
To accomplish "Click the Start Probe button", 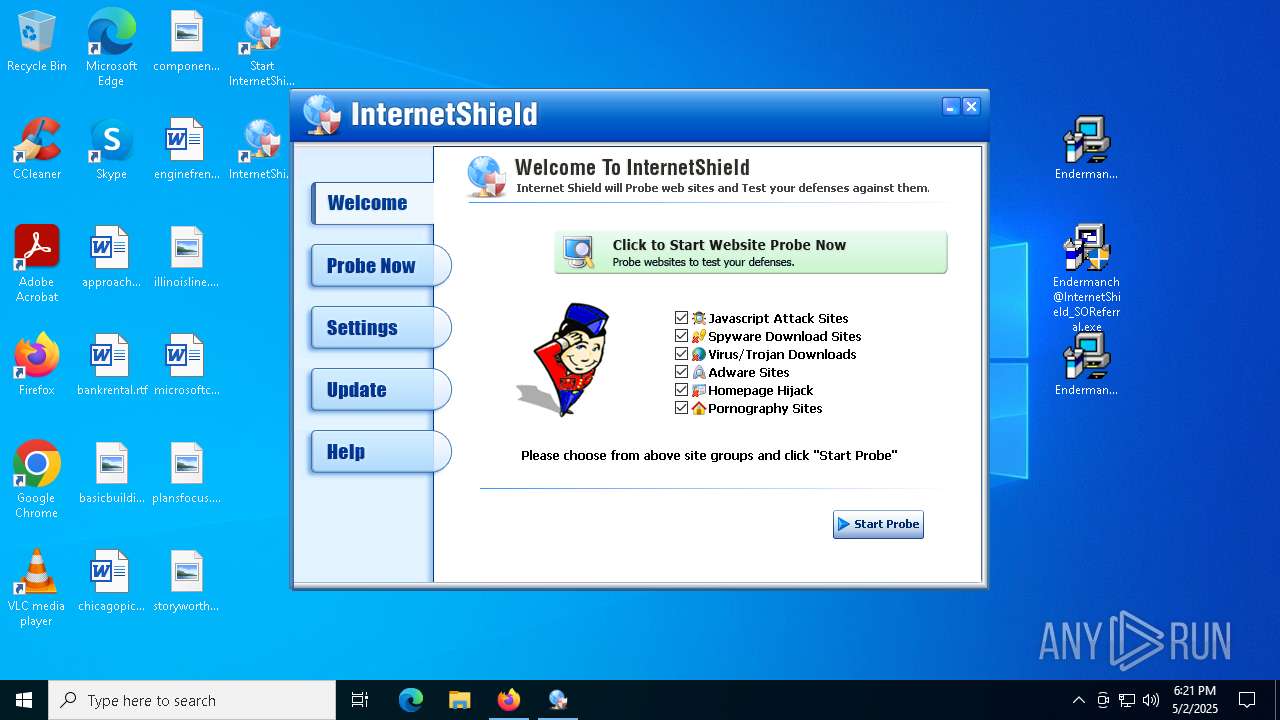I will (878, 524).
